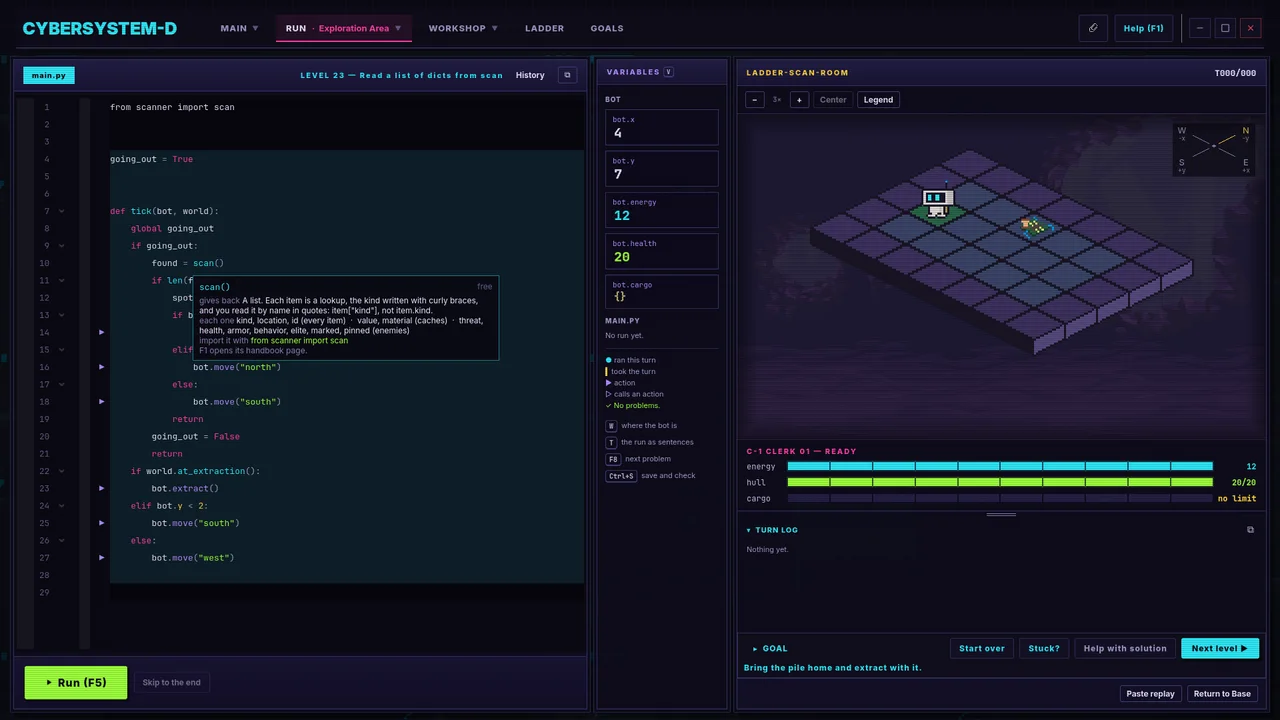Image resolution: width=1280 pixels, height=720 pixels.
Task: Select the main.py file tab
Action: click(48, 75)
